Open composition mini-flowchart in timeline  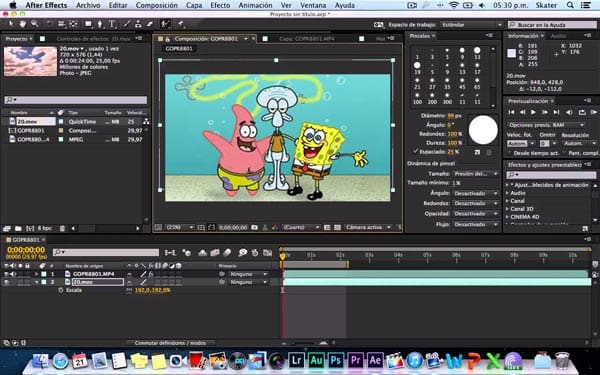point(170,253)
